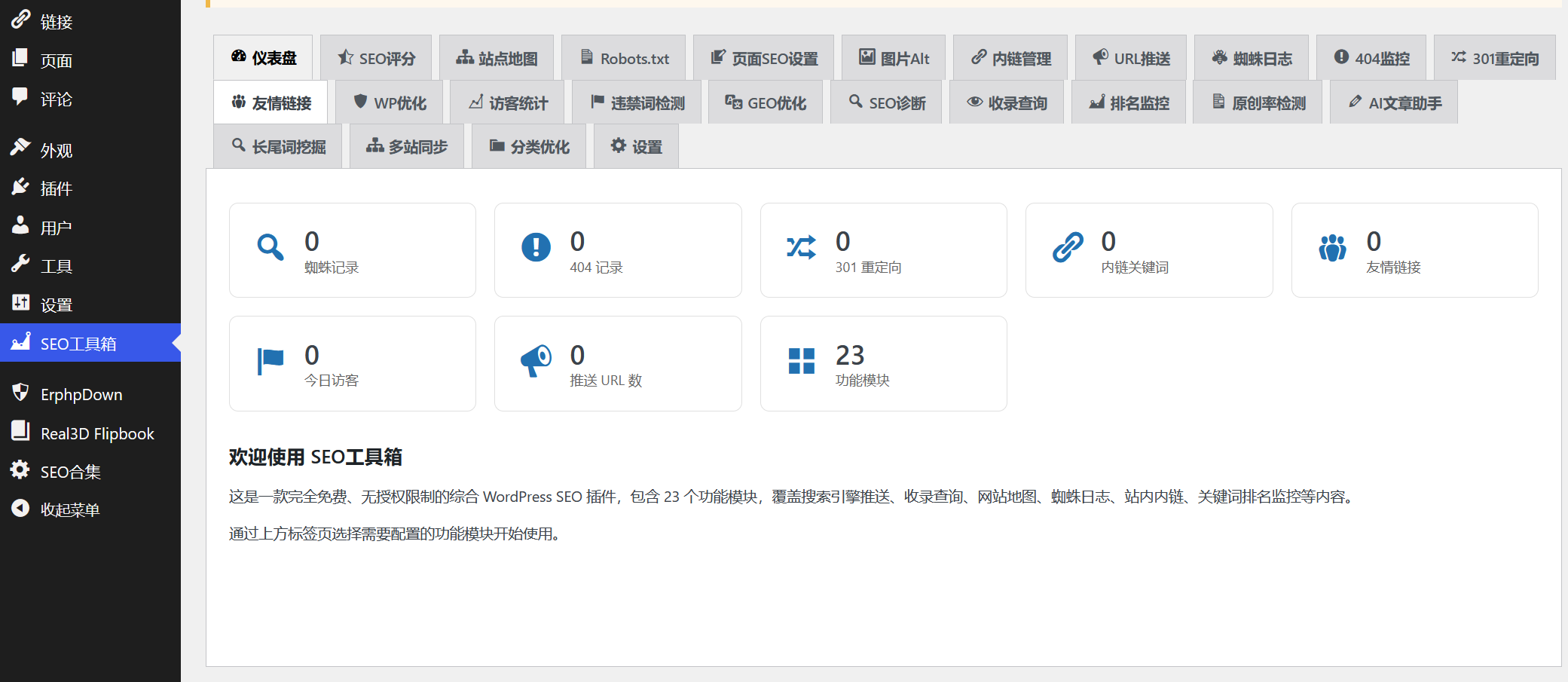Viewport: 1568px width, 682px height.
Task: Click the magnifier icon on 蜘蛛记录 card
Action: point(271,247)
